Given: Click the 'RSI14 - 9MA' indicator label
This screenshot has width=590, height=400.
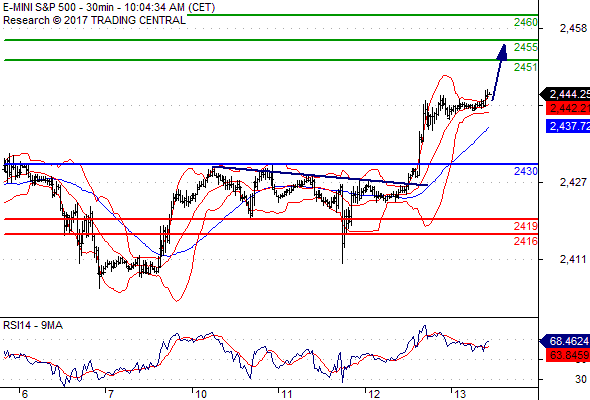Looking at the screenshot, I should pos(33,325).
